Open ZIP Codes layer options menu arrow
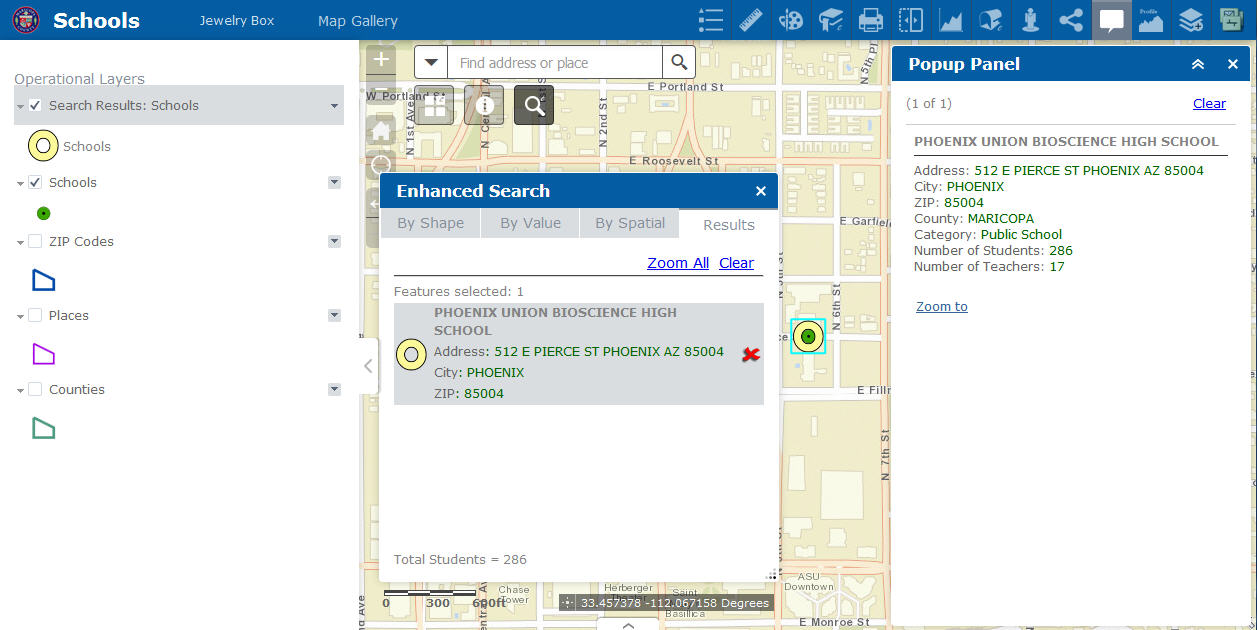1257x630 pixels. point(335,241)
